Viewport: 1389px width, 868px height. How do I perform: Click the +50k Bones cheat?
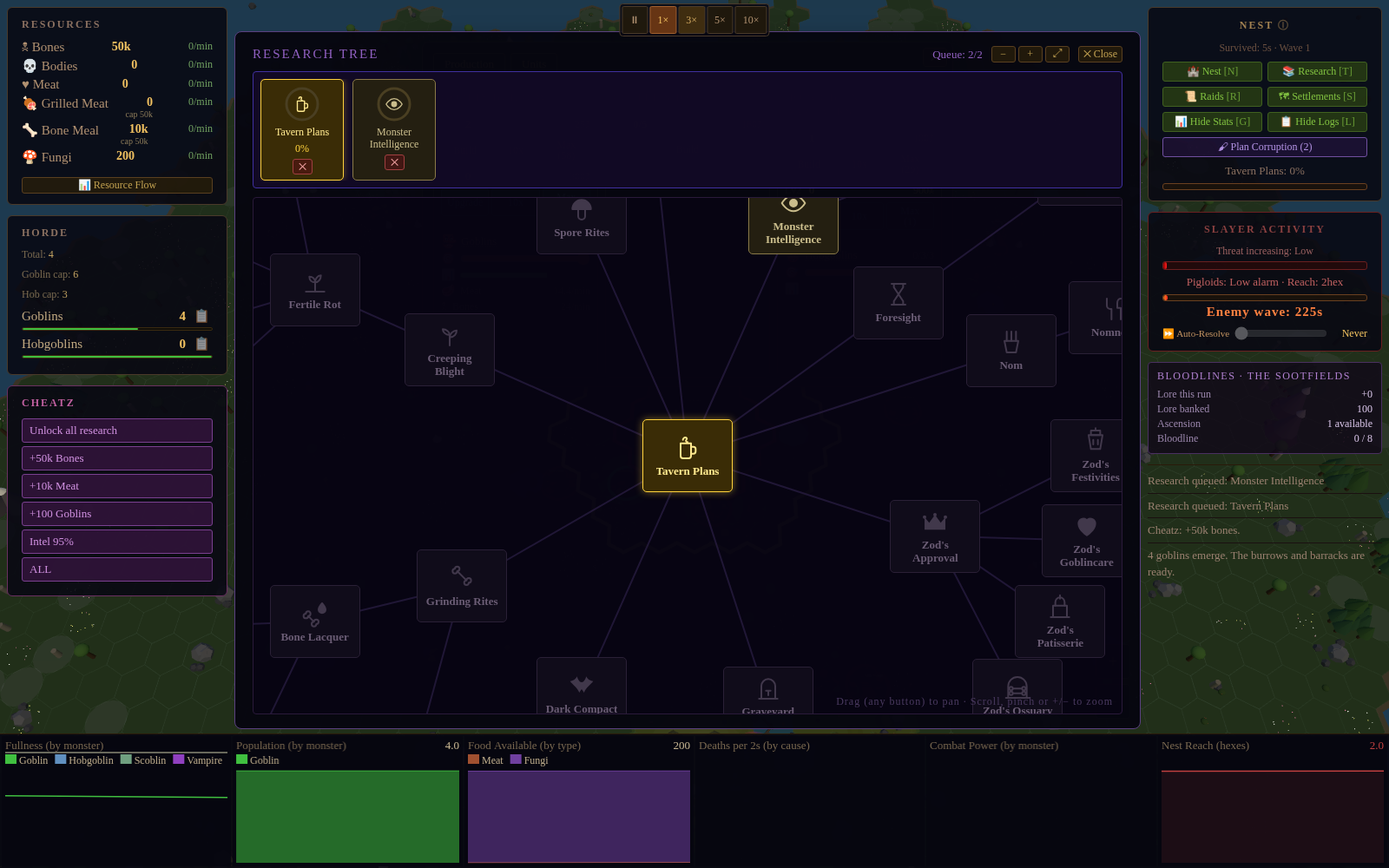pos(117,458)
